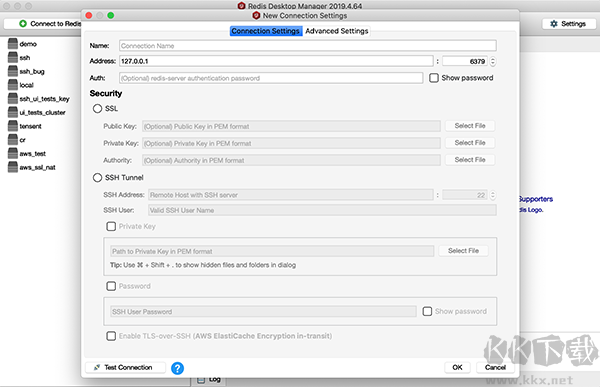600x387 pixels.
Task: Click the SSH User Password field
Action: (x=263, y=312)
